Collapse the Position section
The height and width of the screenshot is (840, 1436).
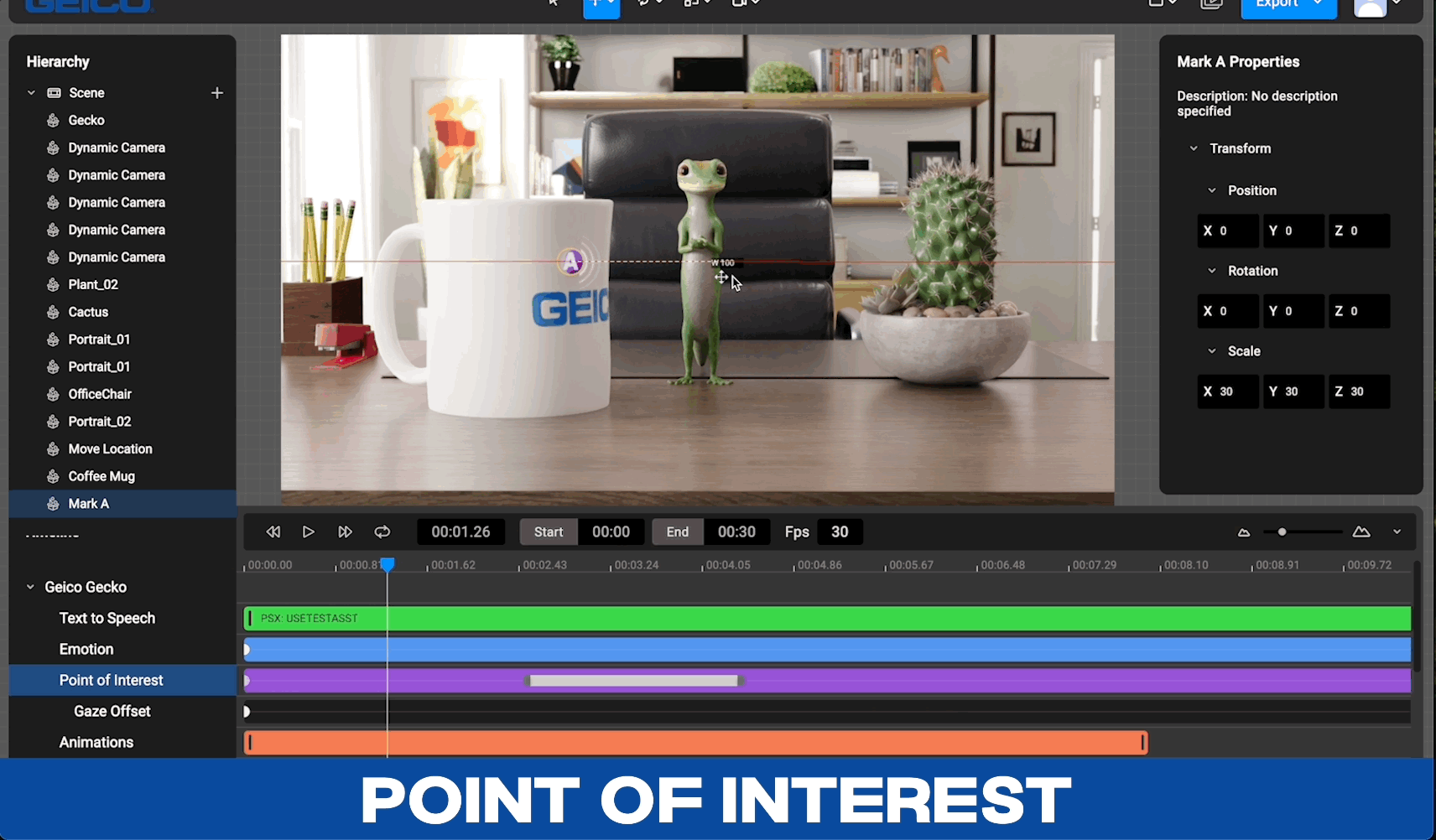1211,190
